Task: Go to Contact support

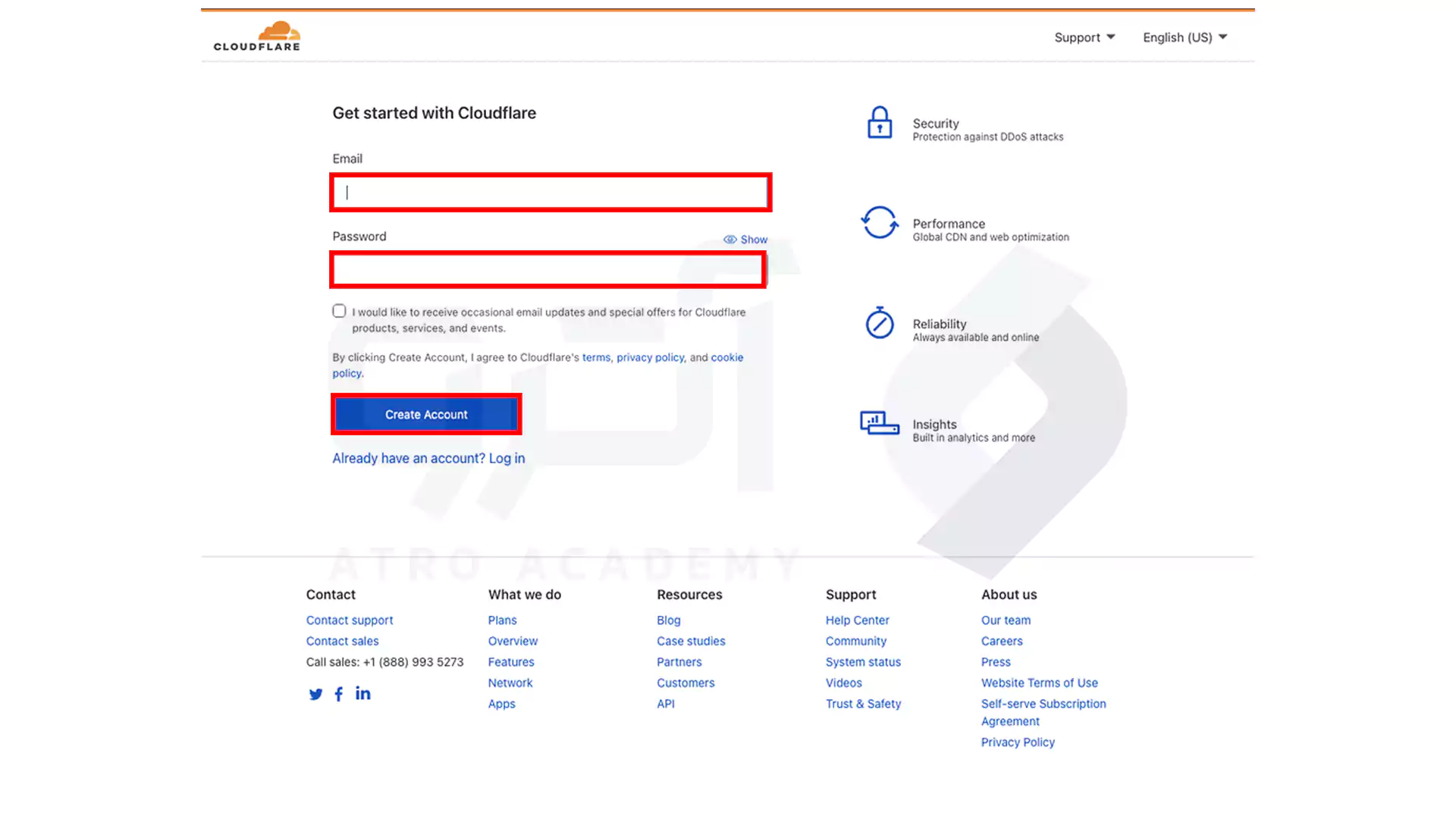Action: click(350, 620)
